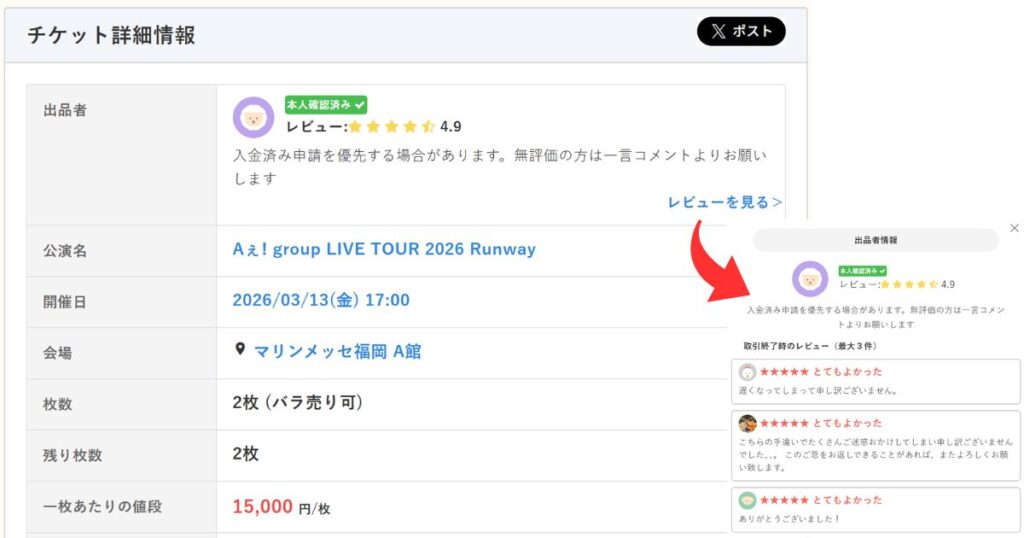Click the review starting こちらの手違いでたくさんご迷惑
The width and height of the screenshot is (1024, 538).
coord(875,455)
